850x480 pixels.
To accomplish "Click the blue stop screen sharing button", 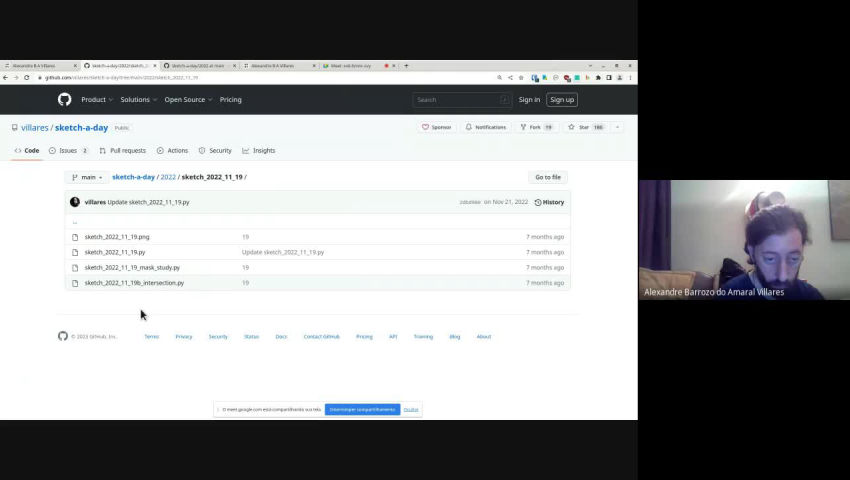I will (363, 409).
